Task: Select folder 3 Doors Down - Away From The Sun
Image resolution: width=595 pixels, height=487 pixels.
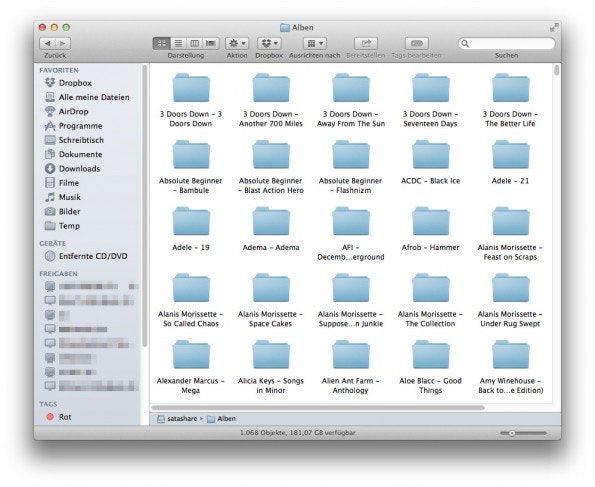Action: 351,101
